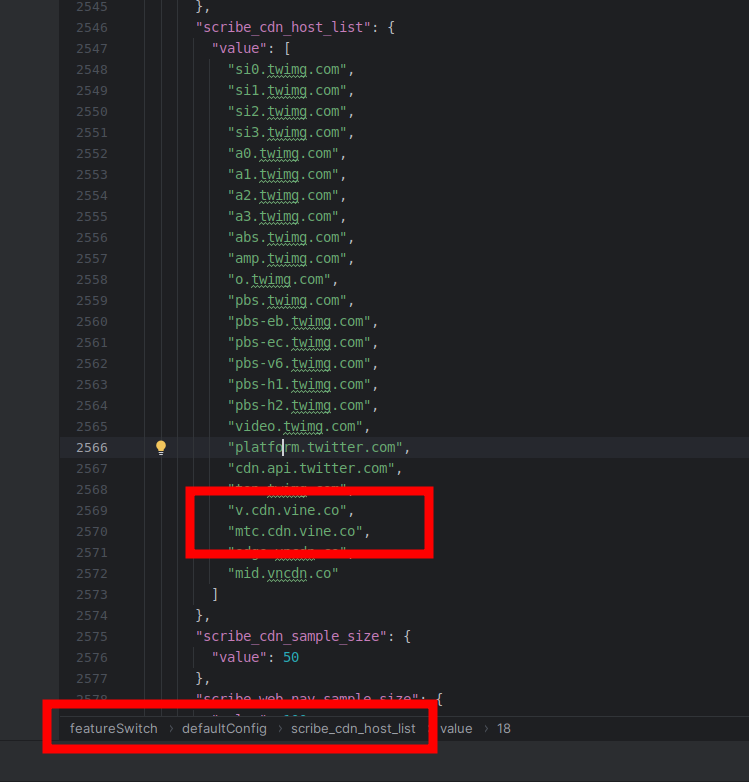Click the "a1.twimg.com" string

coord(283,175)
